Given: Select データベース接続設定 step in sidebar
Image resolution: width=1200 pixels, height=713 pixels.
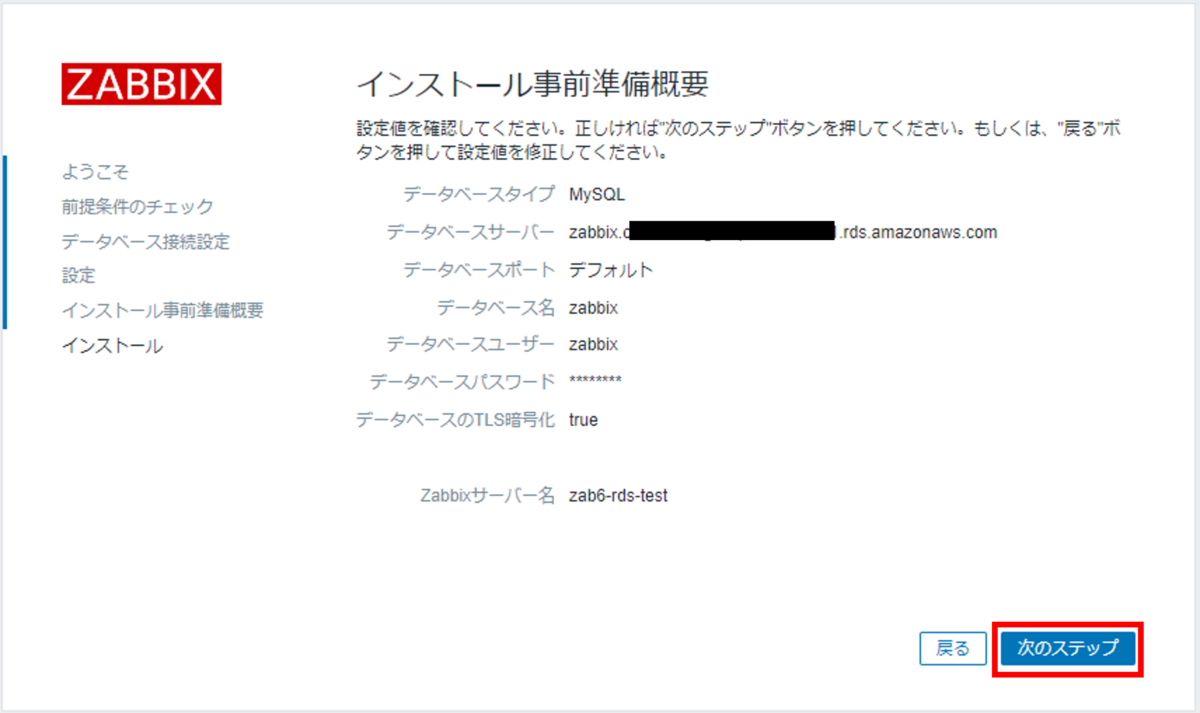Looking at the screenshot, I should pos(145,241).
